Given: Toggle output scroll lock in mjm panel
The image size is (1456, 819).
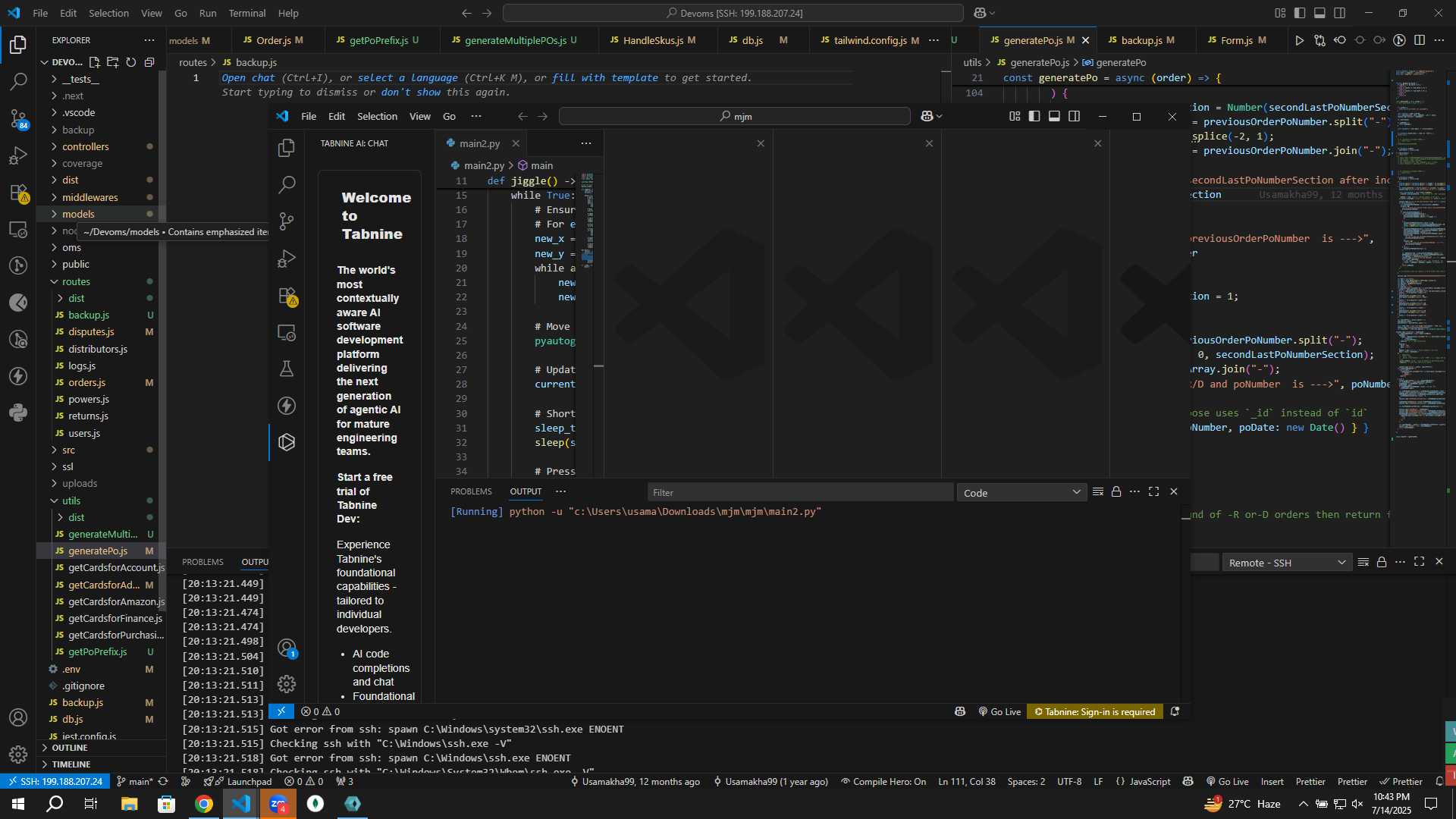Looking at the screenshot, I should click(x=1116, y=492).
